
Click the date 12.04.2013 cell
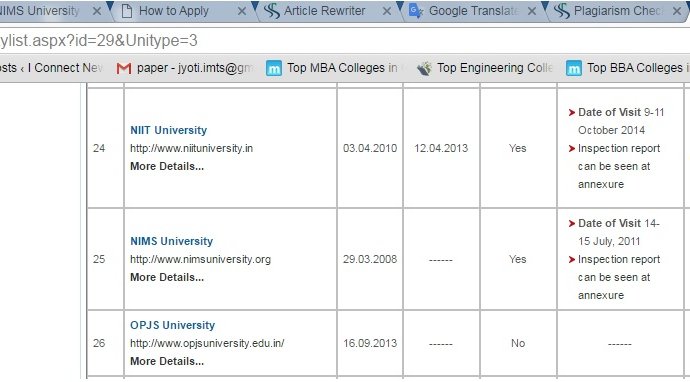[441, 148]
